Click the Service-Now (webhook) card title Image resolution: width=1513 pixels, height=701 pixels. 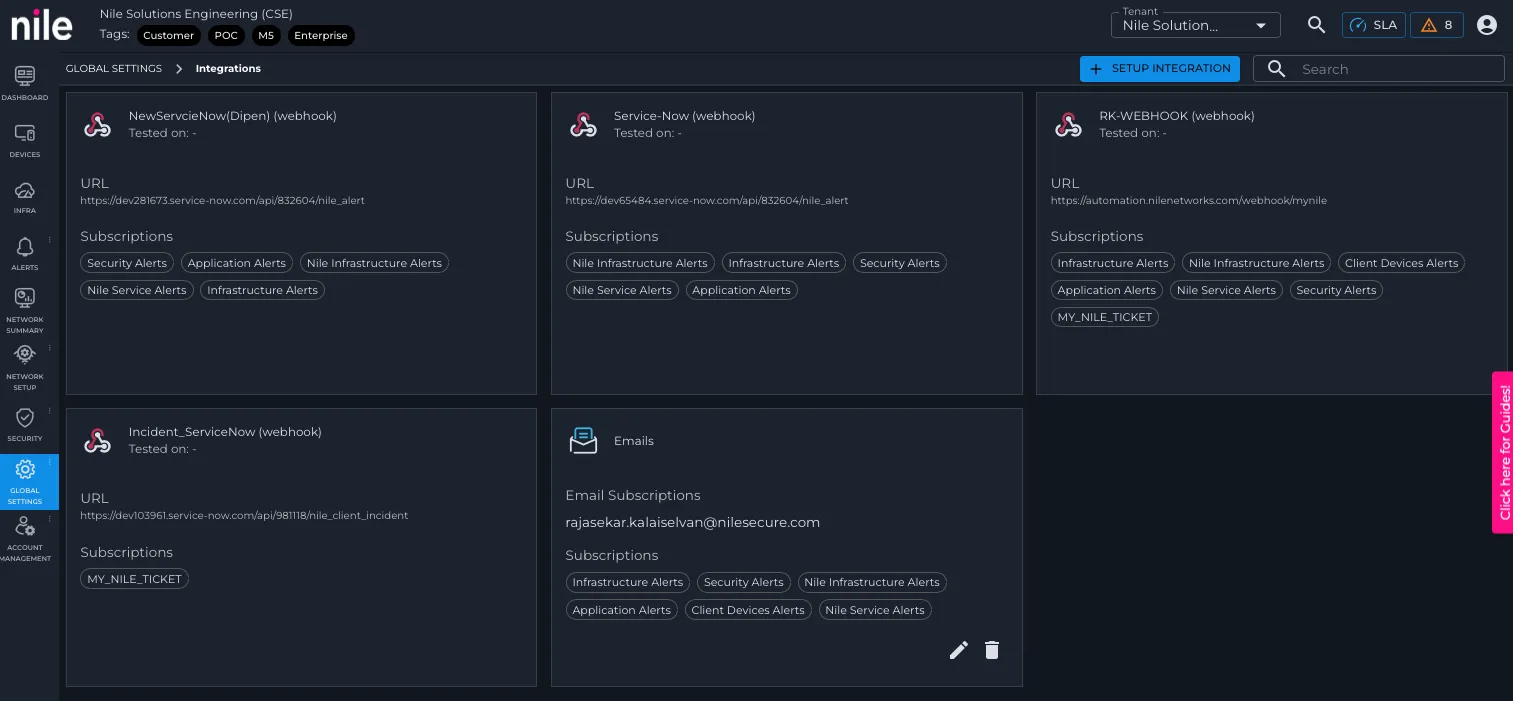685,116
